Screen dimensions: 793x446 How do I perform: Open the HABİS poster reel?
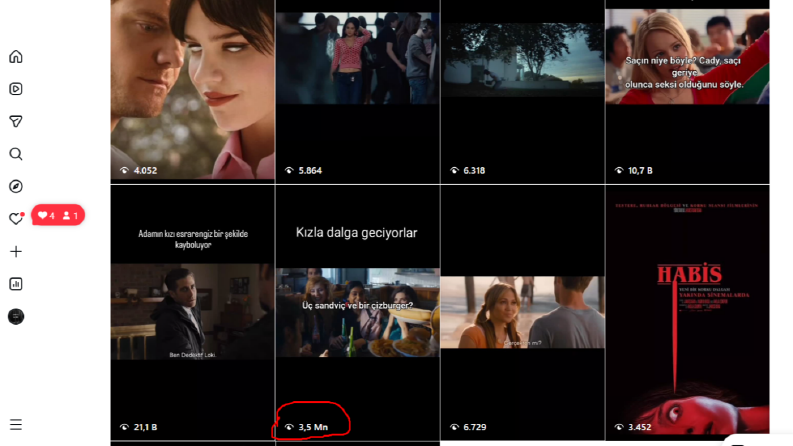click(x=687, y=313)
